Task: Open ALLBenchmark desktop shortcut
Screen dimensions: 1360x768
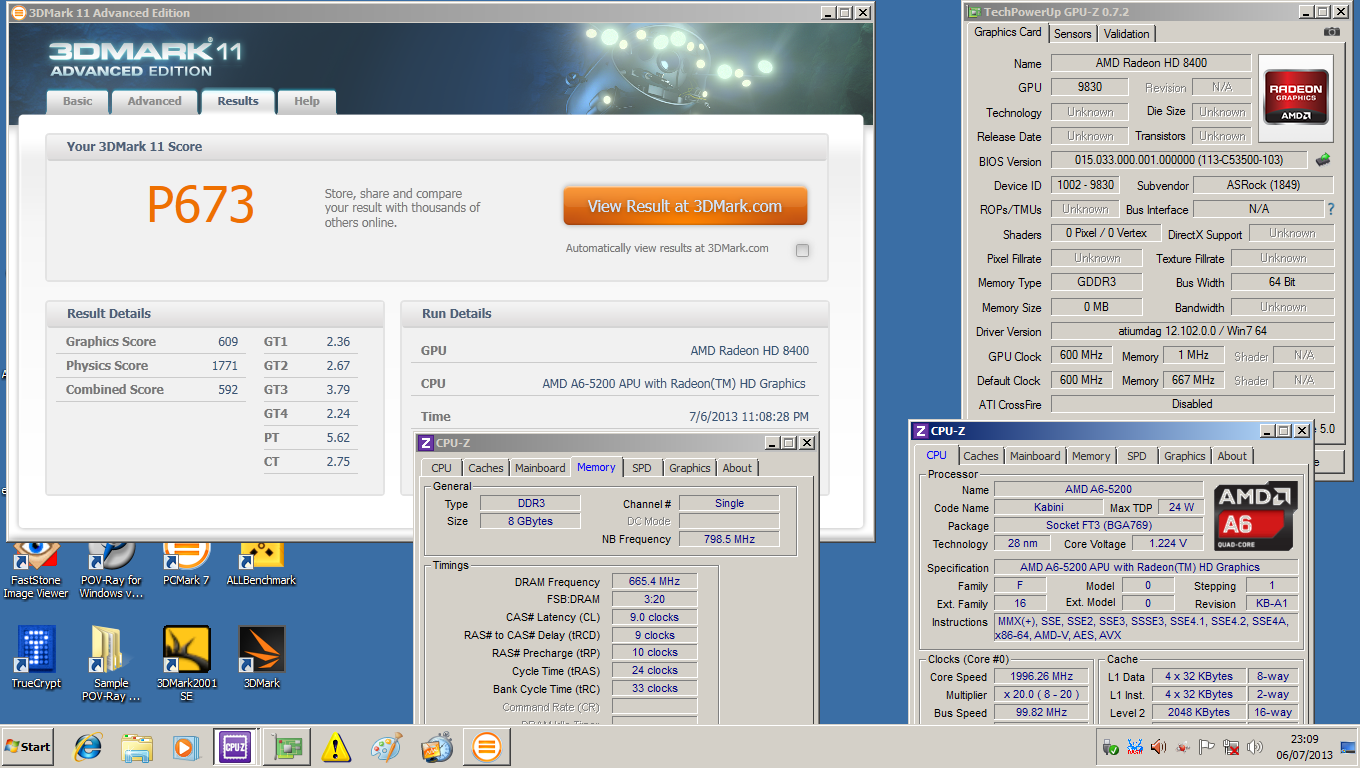Action: tap(261, 565)
